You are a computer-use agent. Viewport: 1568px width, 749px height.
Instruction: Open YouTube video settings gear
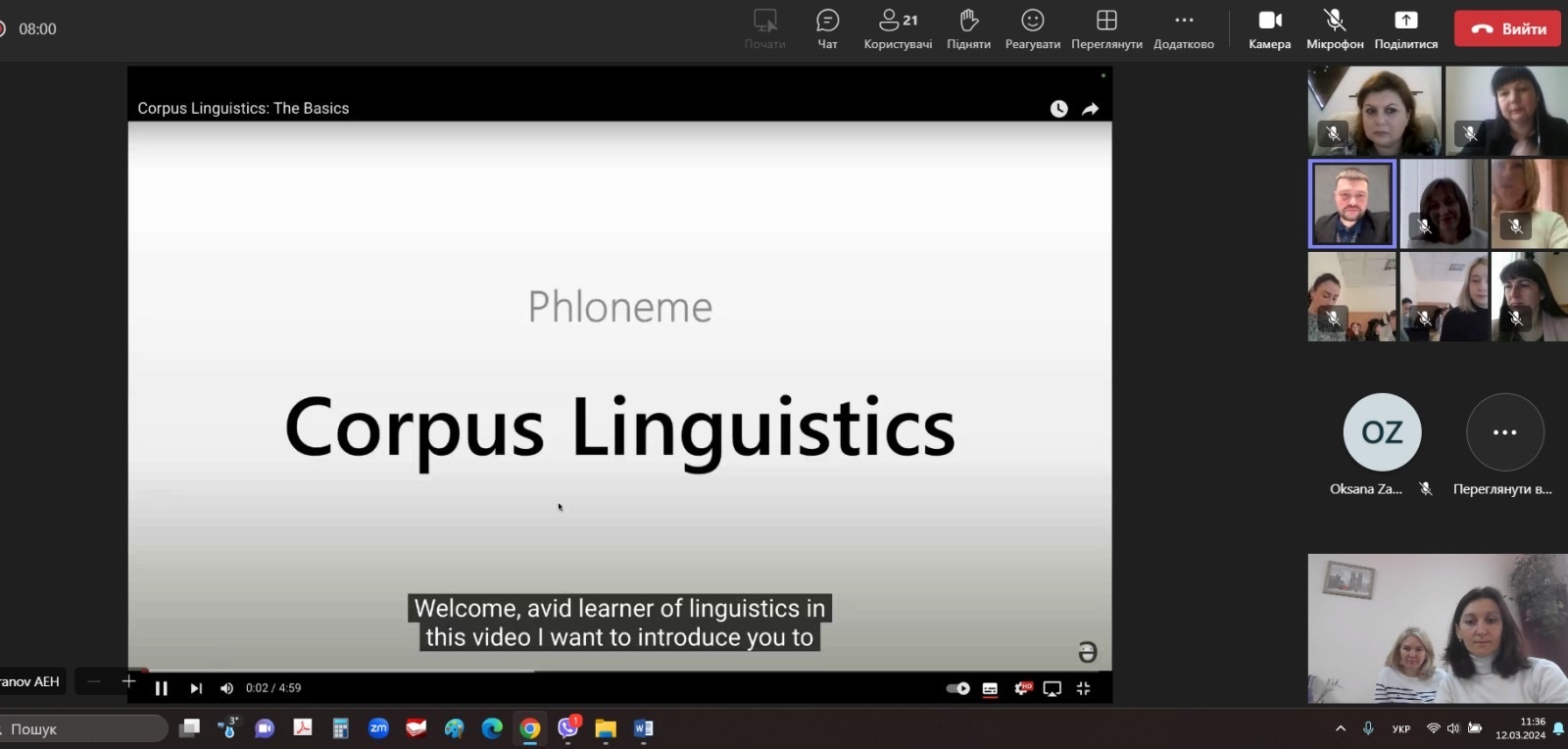pos(1022,688)
